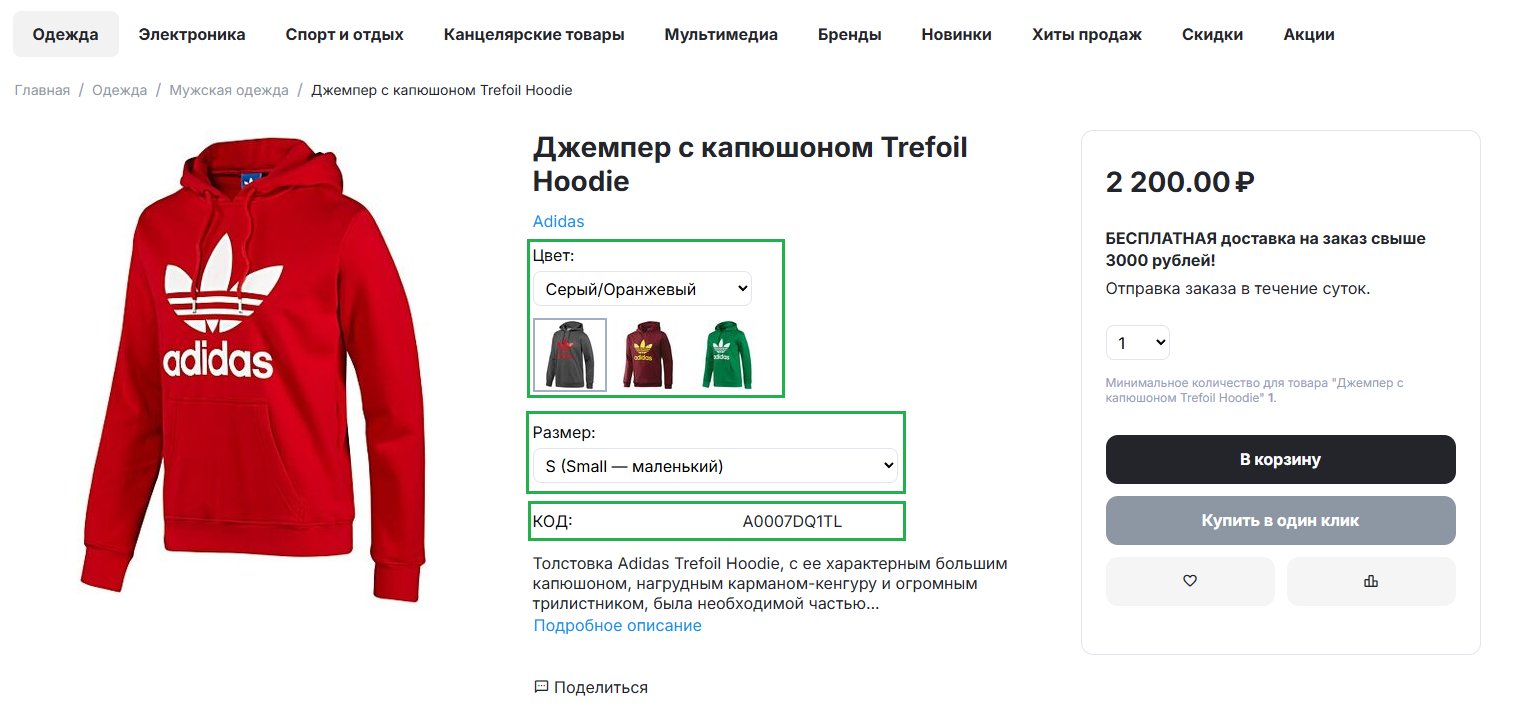Open the quantity dropdown showing 1
The height and width of the screenshot is (707, 1513).
1138,343
